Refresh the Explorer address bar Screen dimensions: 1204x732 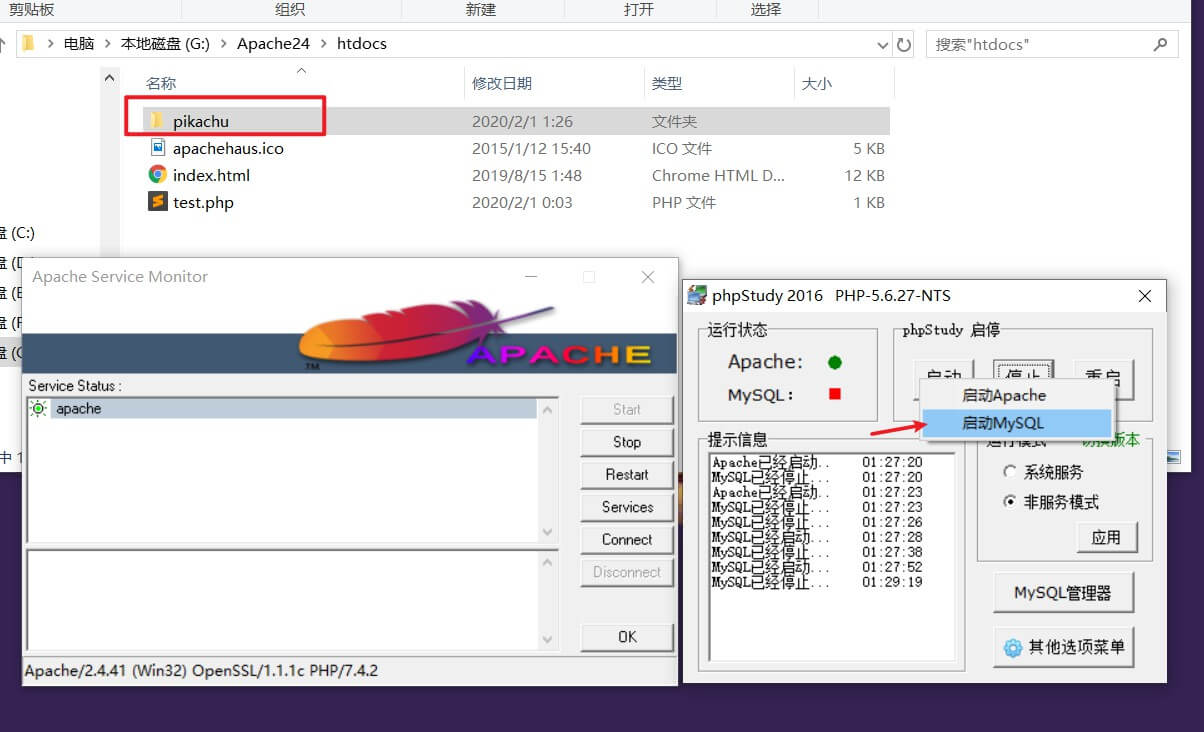(x=904, y=44)
